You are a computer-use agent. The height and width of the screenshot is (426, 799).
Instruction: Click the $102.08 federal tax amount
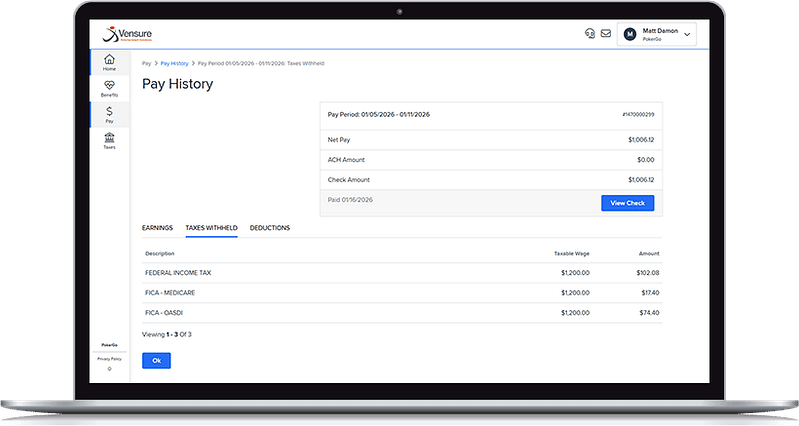point(648,273)
